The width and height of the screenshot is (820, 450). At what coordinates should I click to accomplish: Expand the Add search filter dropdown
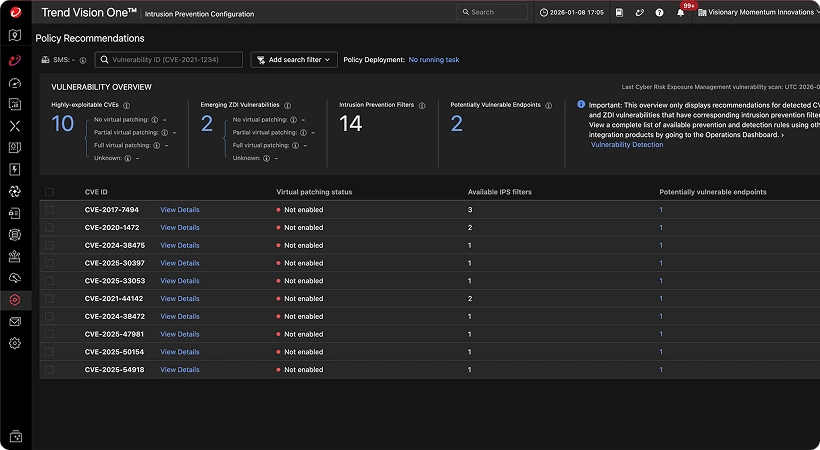(x=294, y=60)
